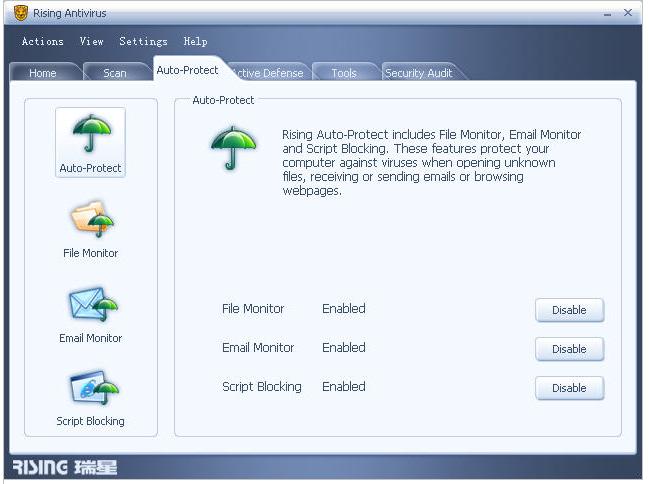Switch to the Active Defense tab
The height and width of the screenshot is (484, 649).
tap(269, 73)
